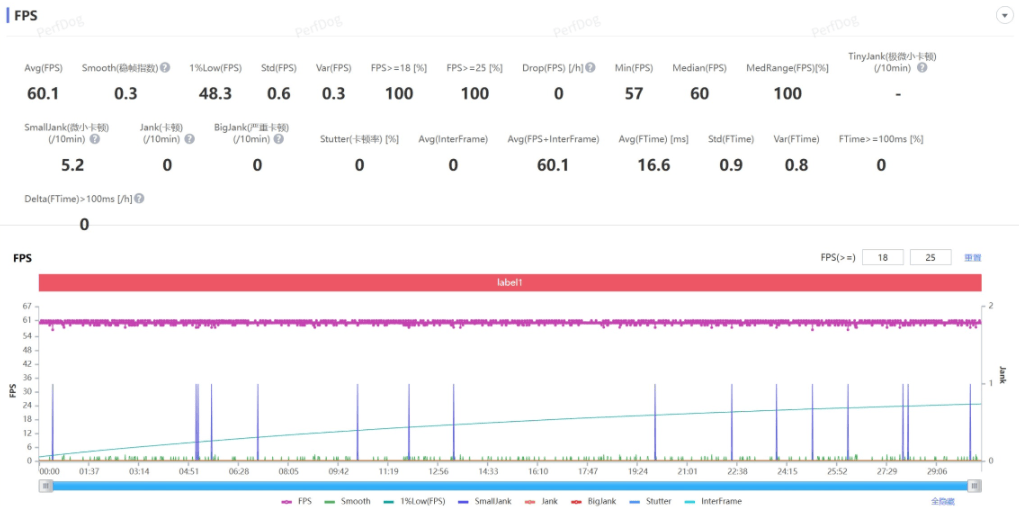1019x508 pixels.
Task: Collapse the FPS panel with top-right arrow
Action: [x=1003, y=15]
